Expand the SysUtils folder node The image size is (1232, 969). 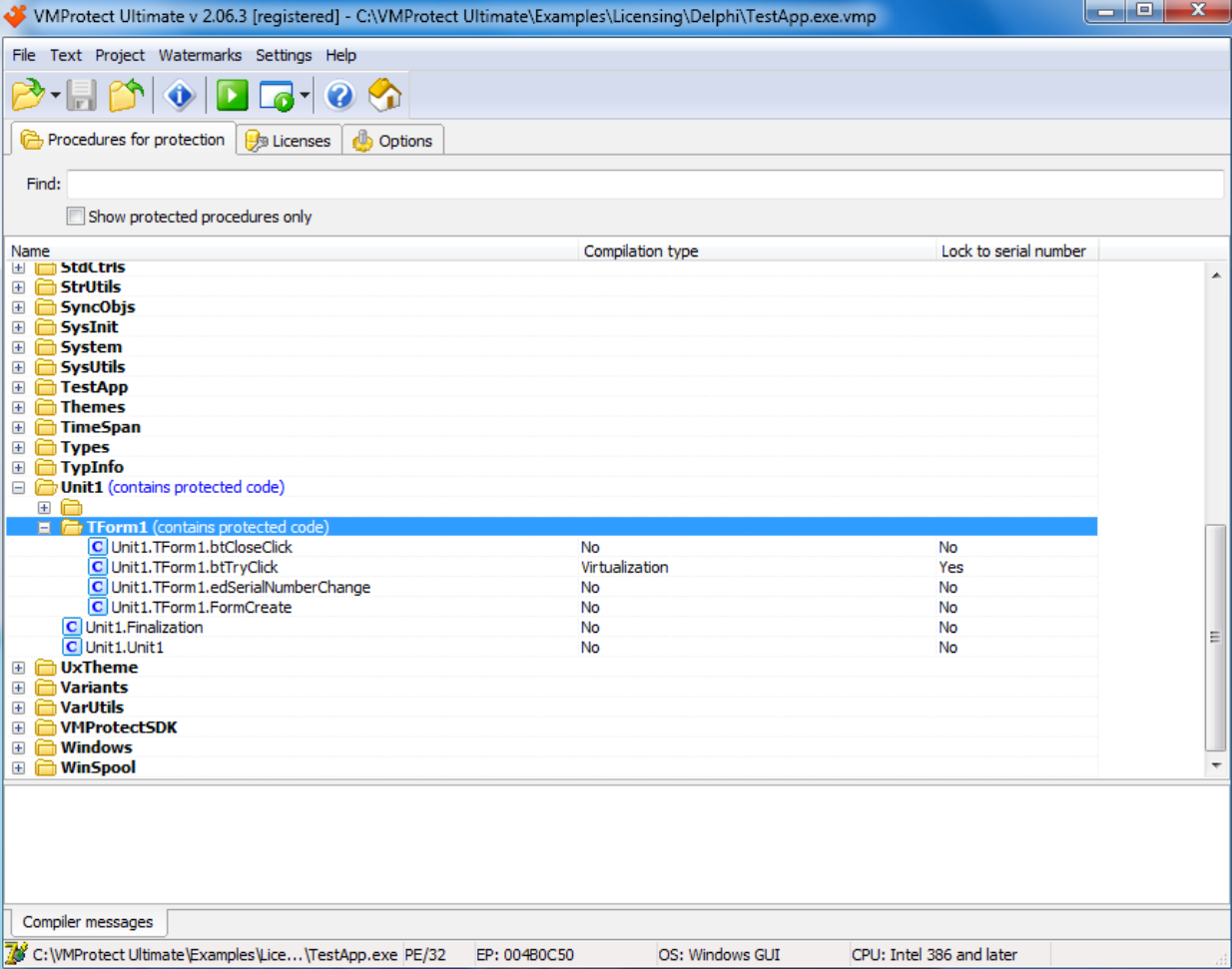coord(19,367)
